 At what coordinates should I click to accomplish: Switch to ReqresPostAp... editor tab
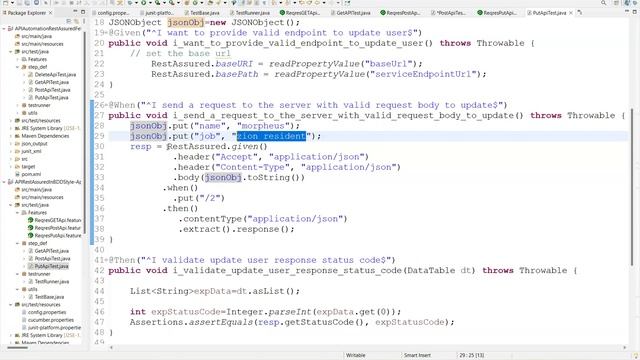coord(400,13)
